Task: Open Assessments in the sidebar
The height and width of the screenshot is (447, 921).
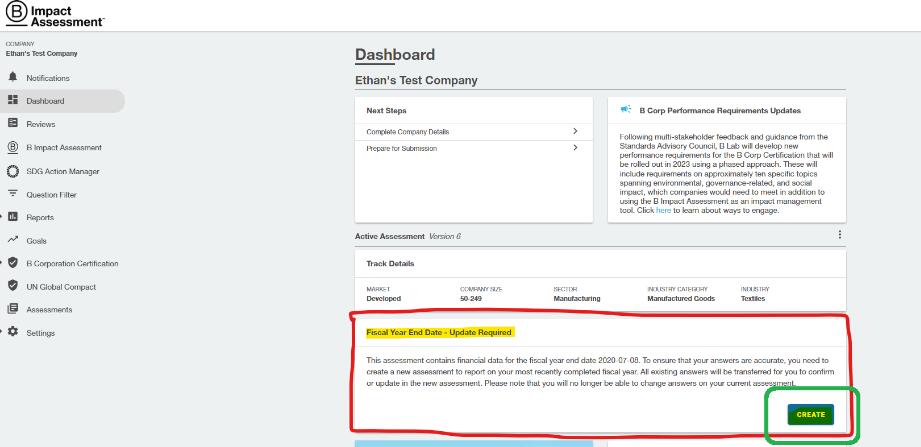Action: (49, 310)
